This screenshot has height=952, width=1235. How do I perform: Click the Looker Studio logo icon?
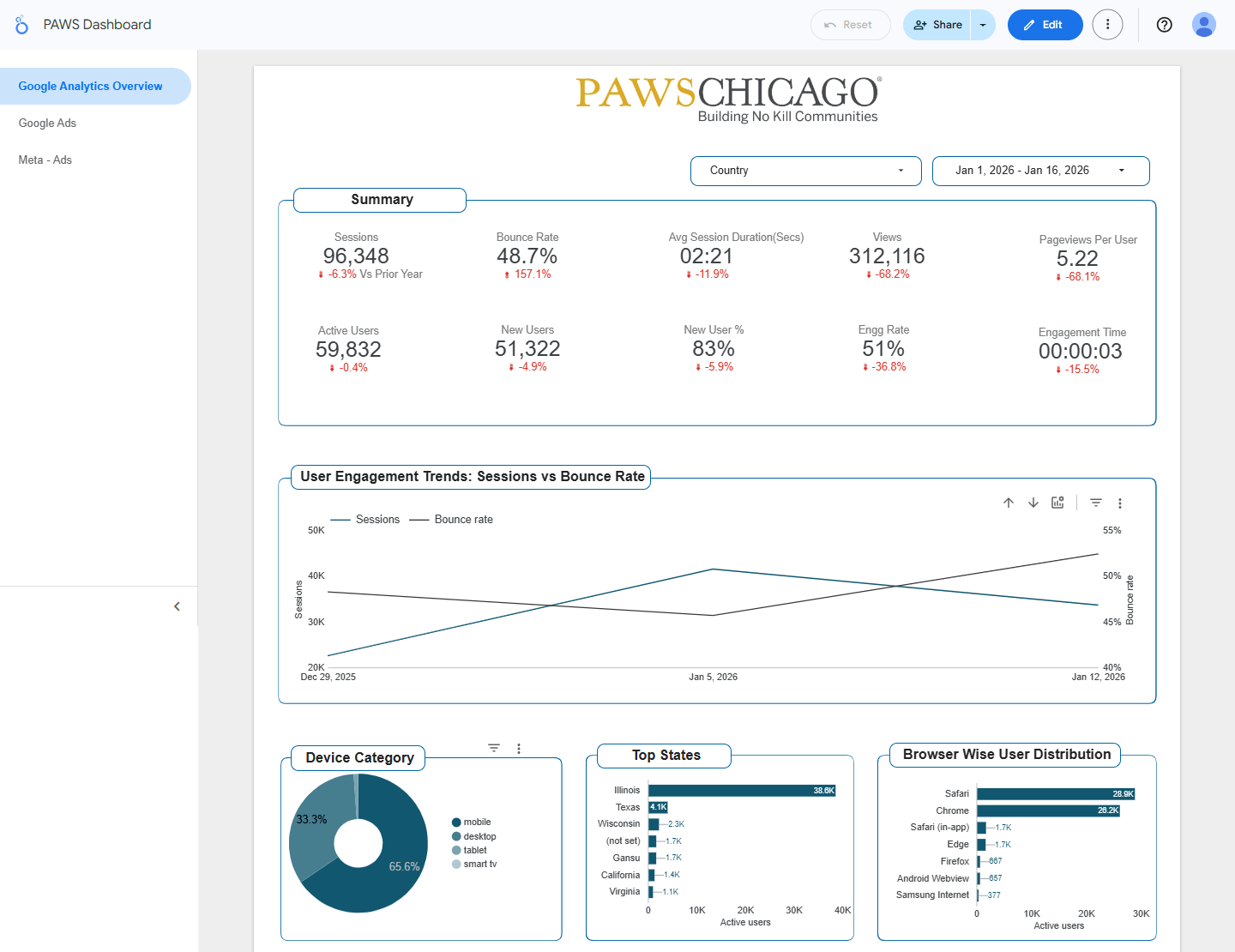pos(21,25)
